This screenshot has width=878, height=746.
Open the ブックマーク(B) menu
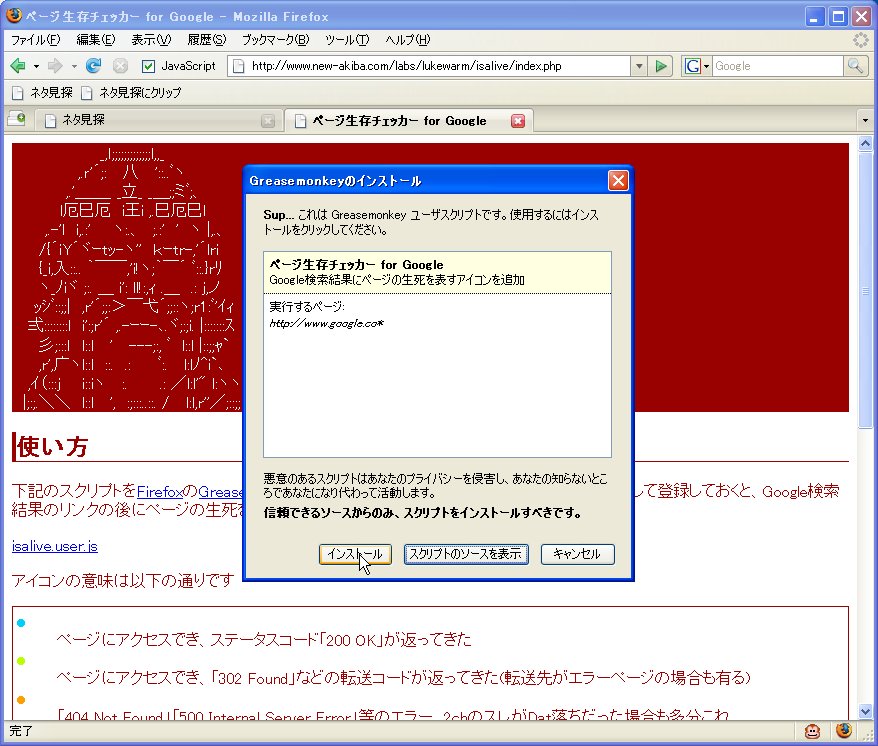275,40
